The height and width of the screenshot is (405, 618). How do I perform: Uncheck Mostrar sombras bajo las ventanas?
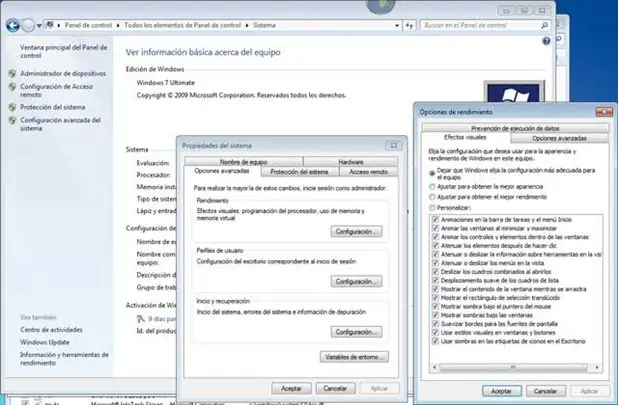[x=436, y=315]
